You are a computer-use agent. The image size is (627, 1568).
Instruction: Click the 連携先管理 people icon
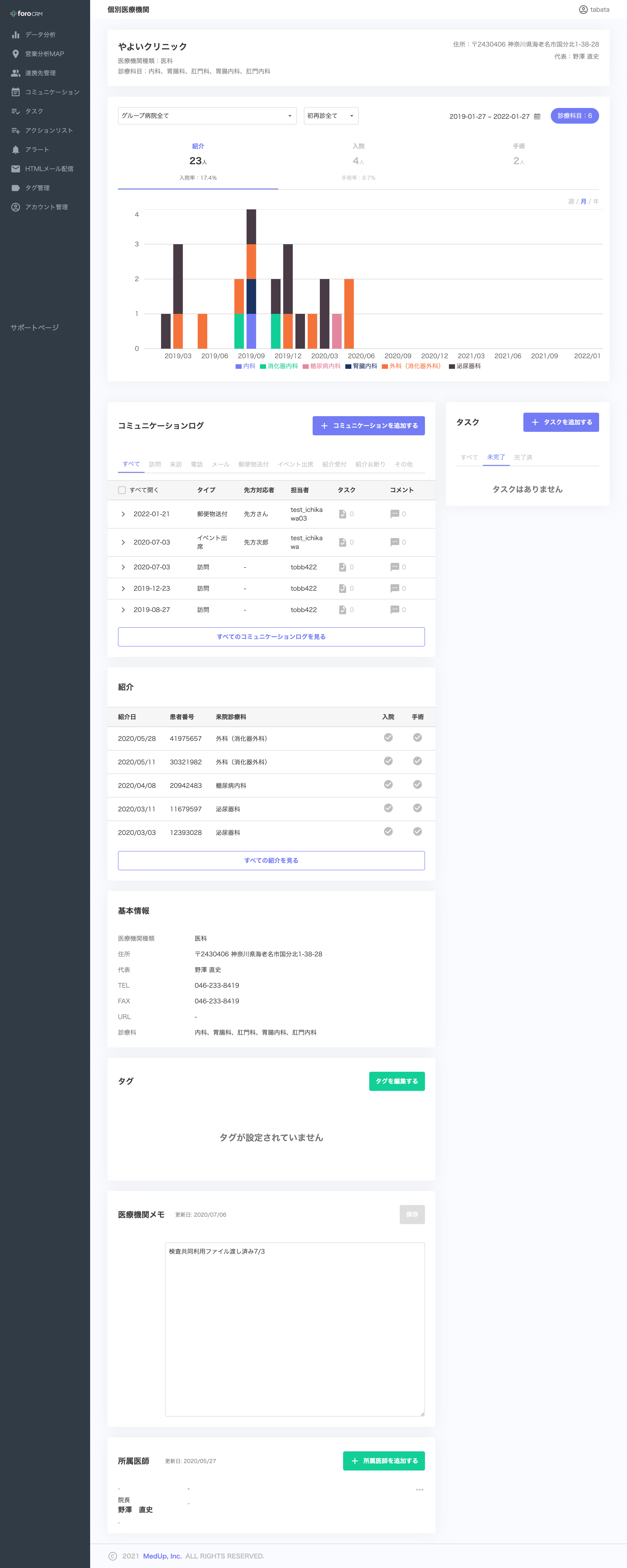pyautogui.click(x=16, y=73)
